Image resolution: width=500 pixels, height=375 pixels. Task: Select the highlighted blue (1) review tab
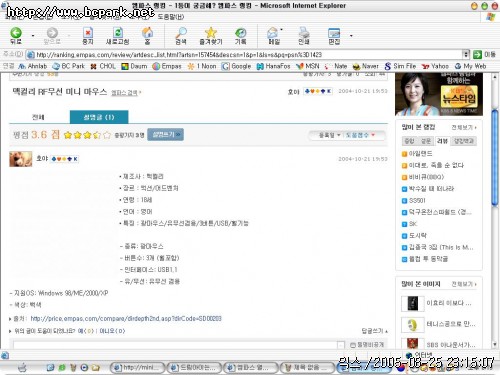99,117
